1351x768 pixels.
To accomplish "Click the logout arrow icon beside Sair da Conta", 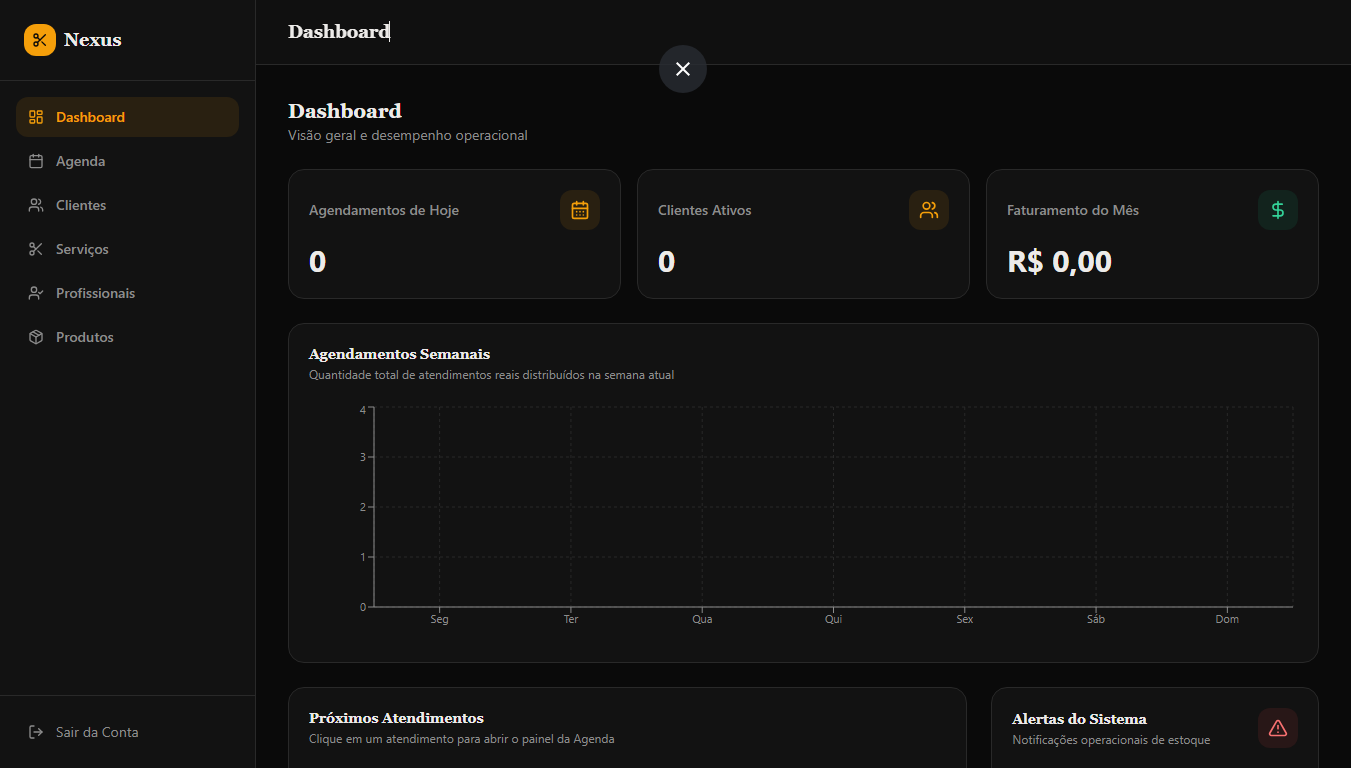I will pyautogui.click(x=36, y=732).
